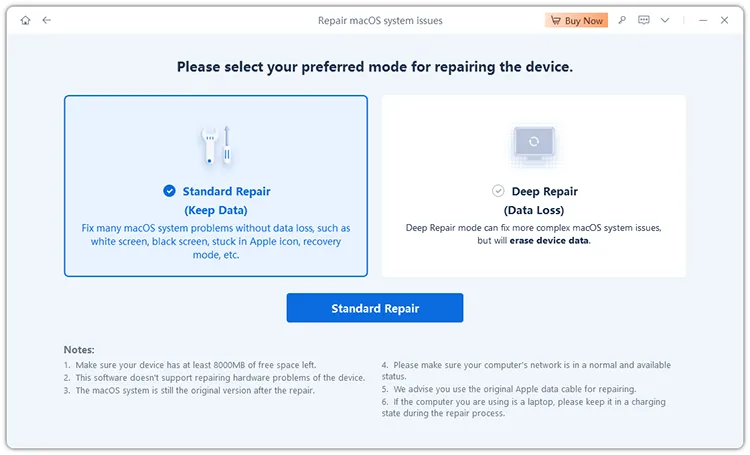
Task: Click the Buy Now button
Action: (576, 20)
